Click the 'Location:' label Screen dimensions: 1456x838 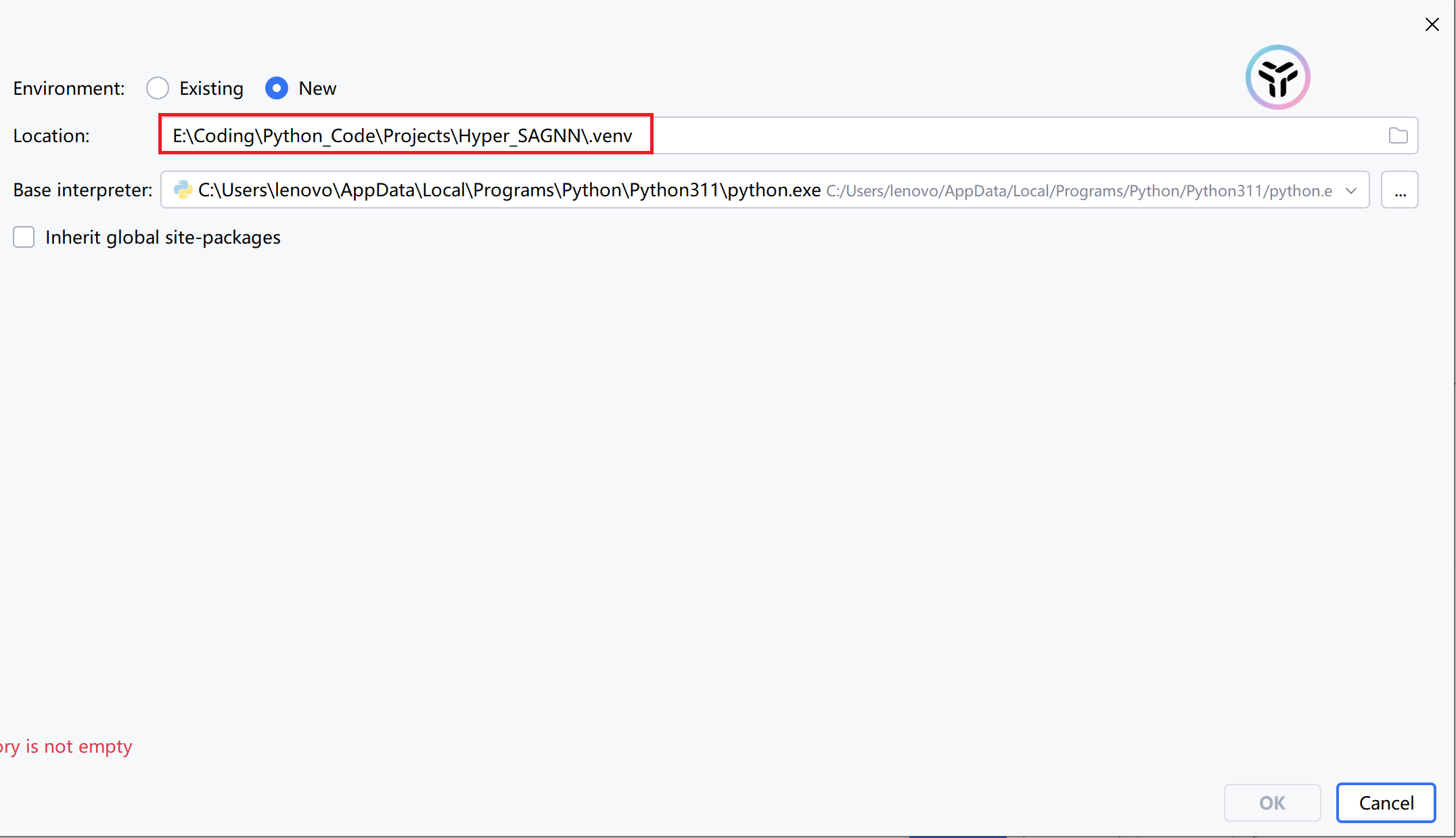(51, 136)
